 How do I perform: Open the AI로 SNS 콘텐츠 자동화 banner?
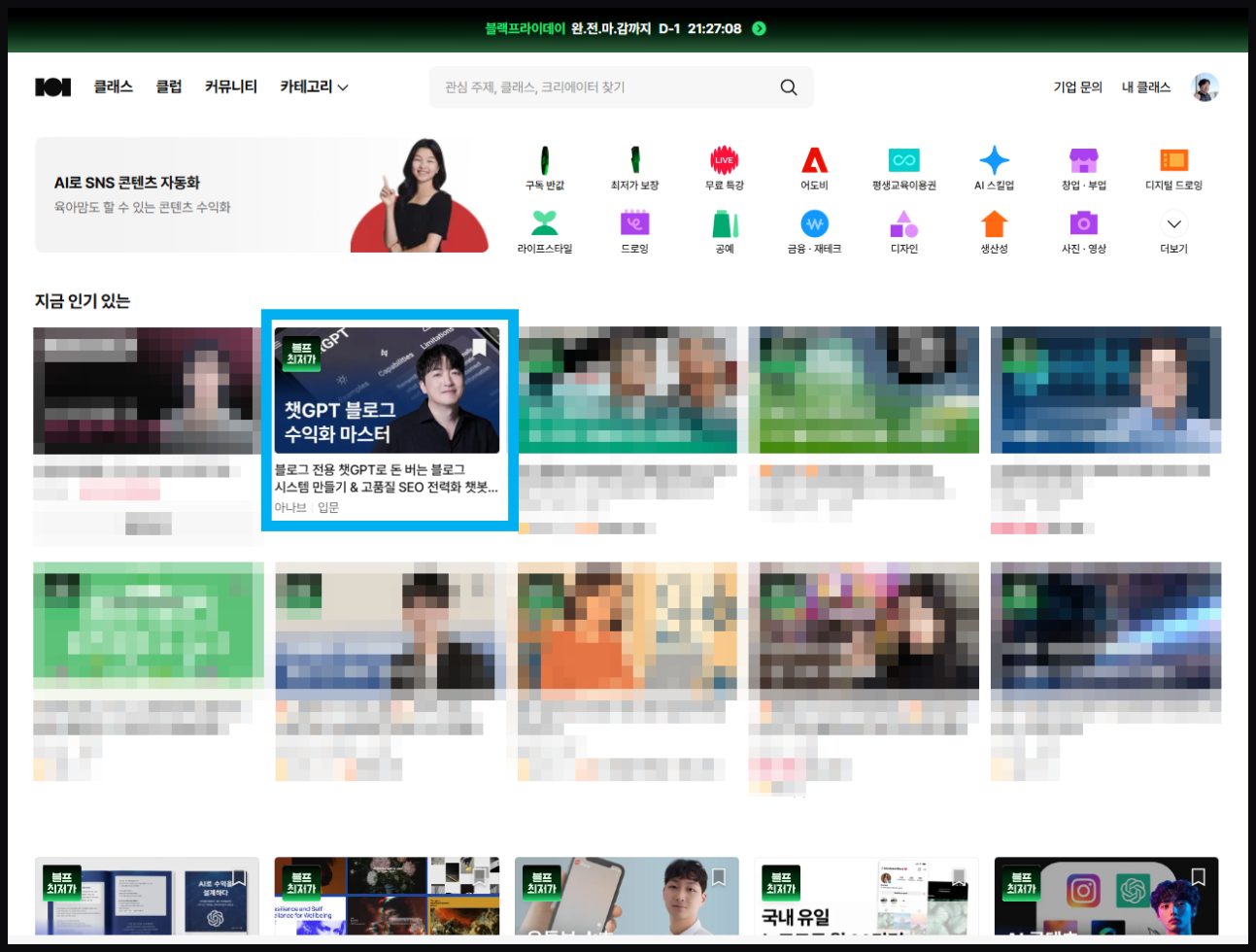pos(262,194)
